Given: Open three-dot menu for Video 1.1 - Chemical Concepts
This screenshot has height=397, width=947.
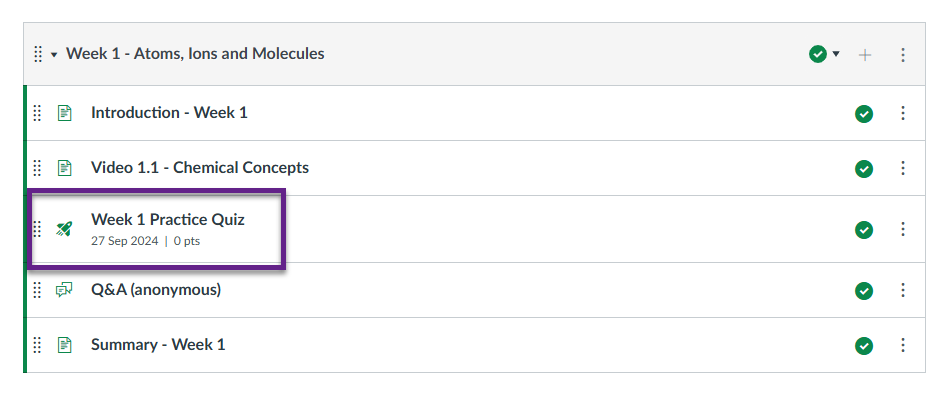Looking at the screenshot, I should point(903,167).
